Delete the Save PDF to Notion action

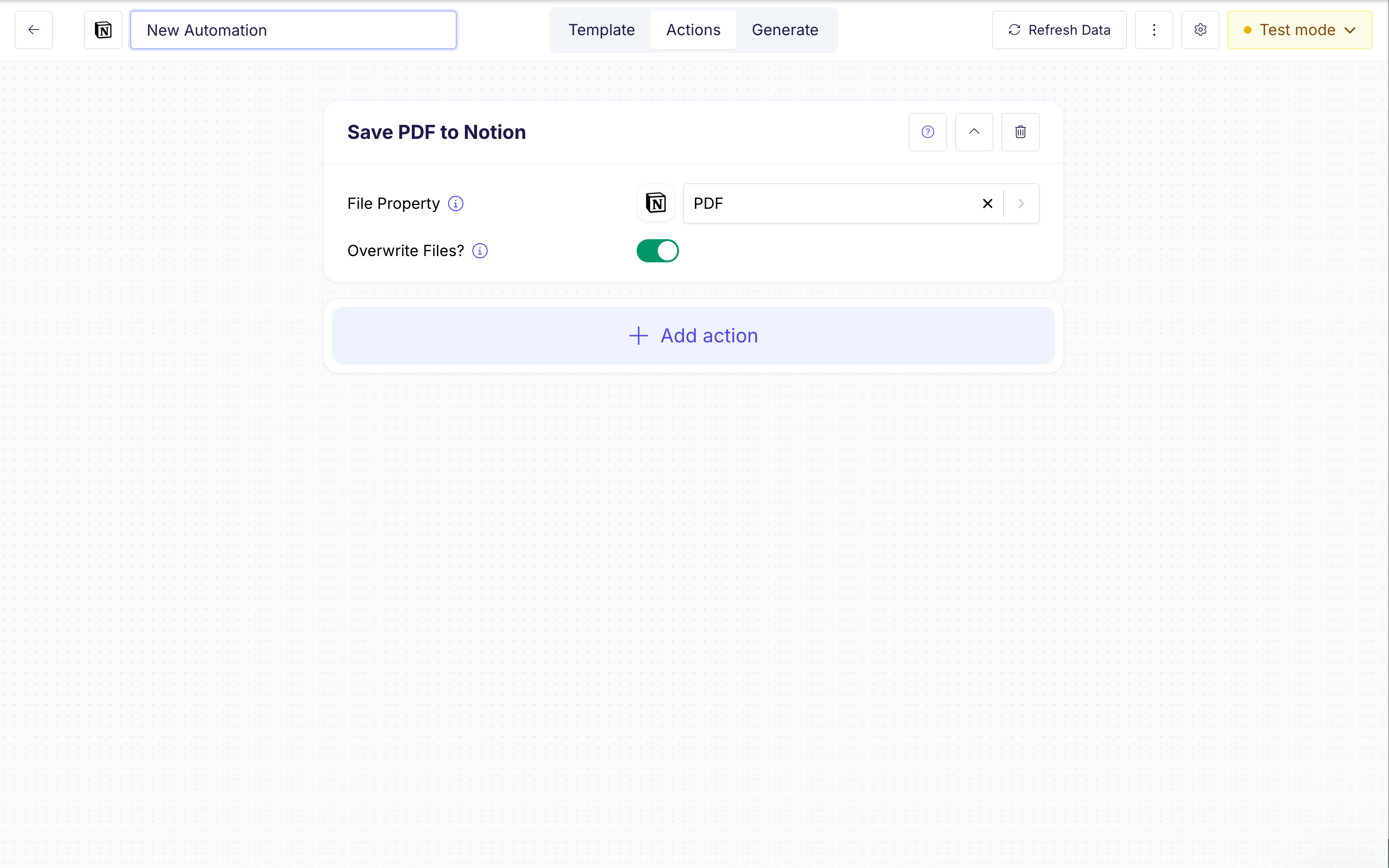(1021, 132)
